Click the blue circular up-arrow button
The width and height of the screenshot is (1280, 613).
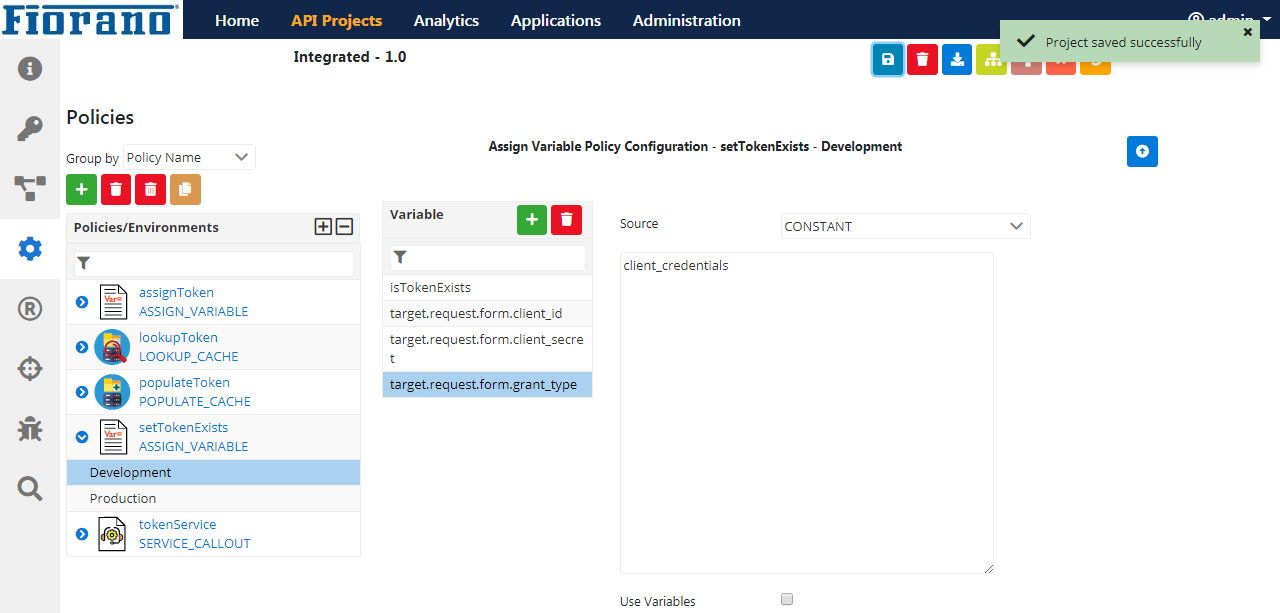click(x=1142, y=151)
